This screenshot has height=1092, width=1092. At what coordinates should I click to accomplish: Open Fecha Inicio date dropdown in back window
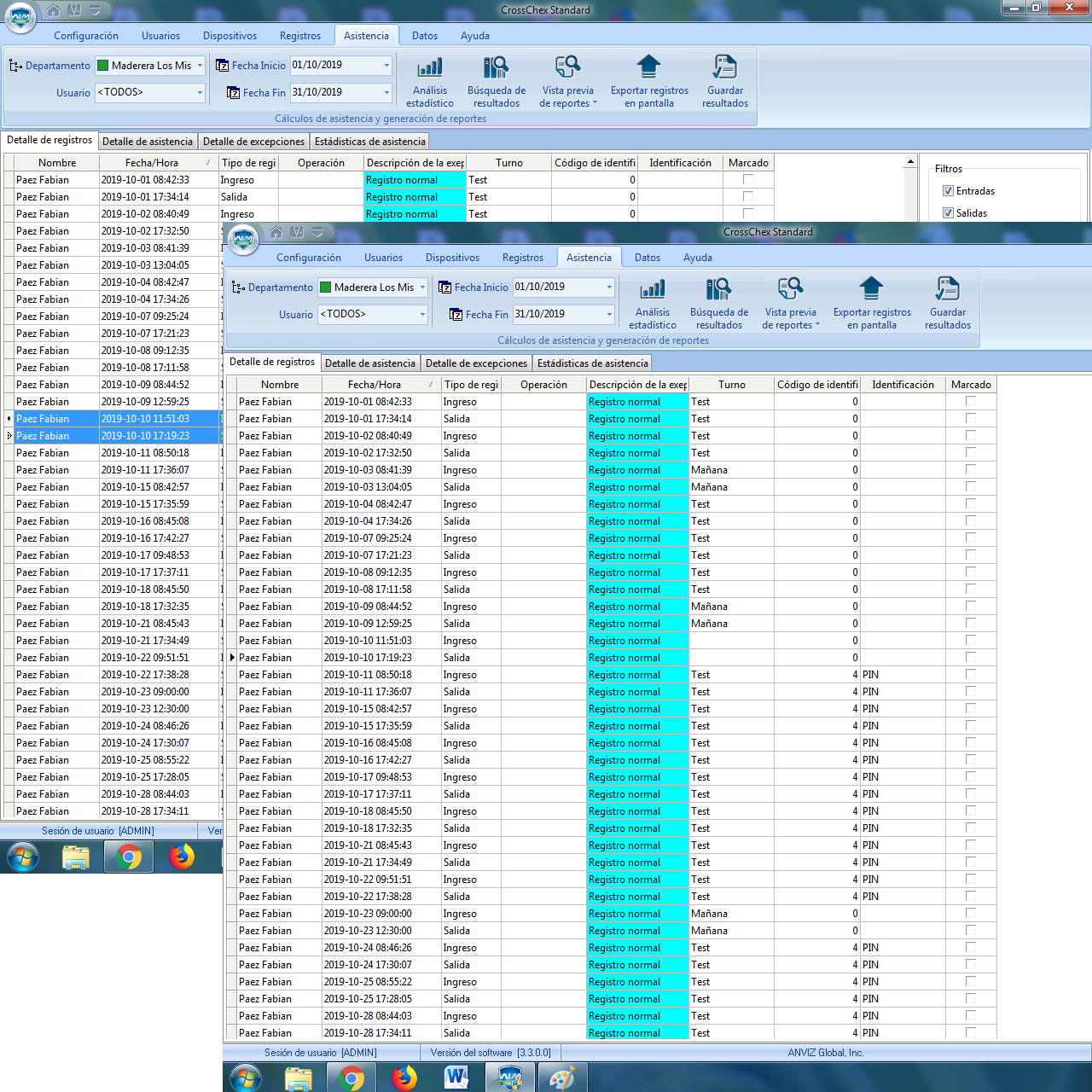click(x=386, y=66)
